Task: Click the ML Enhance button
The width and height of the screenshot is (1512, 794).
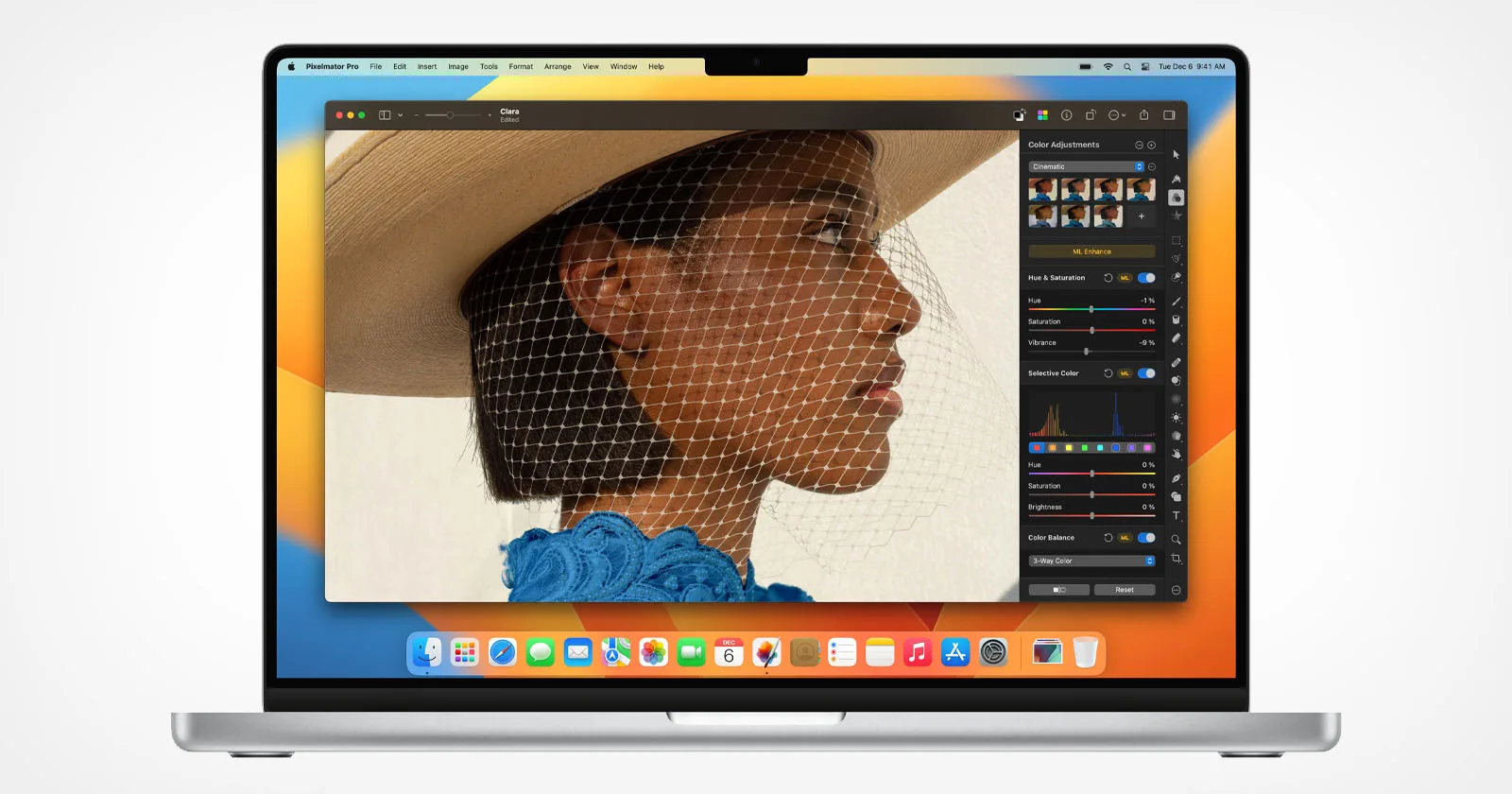Action: point(1091,251)
